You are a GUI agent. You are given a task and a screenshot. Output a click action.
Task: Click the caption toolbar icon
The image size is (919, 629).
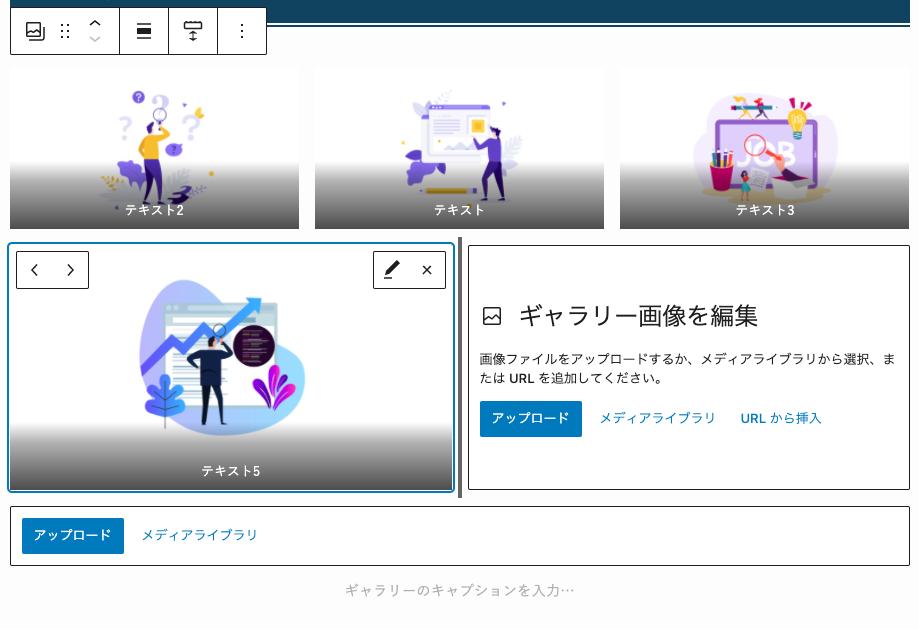(x=193, y=31)
